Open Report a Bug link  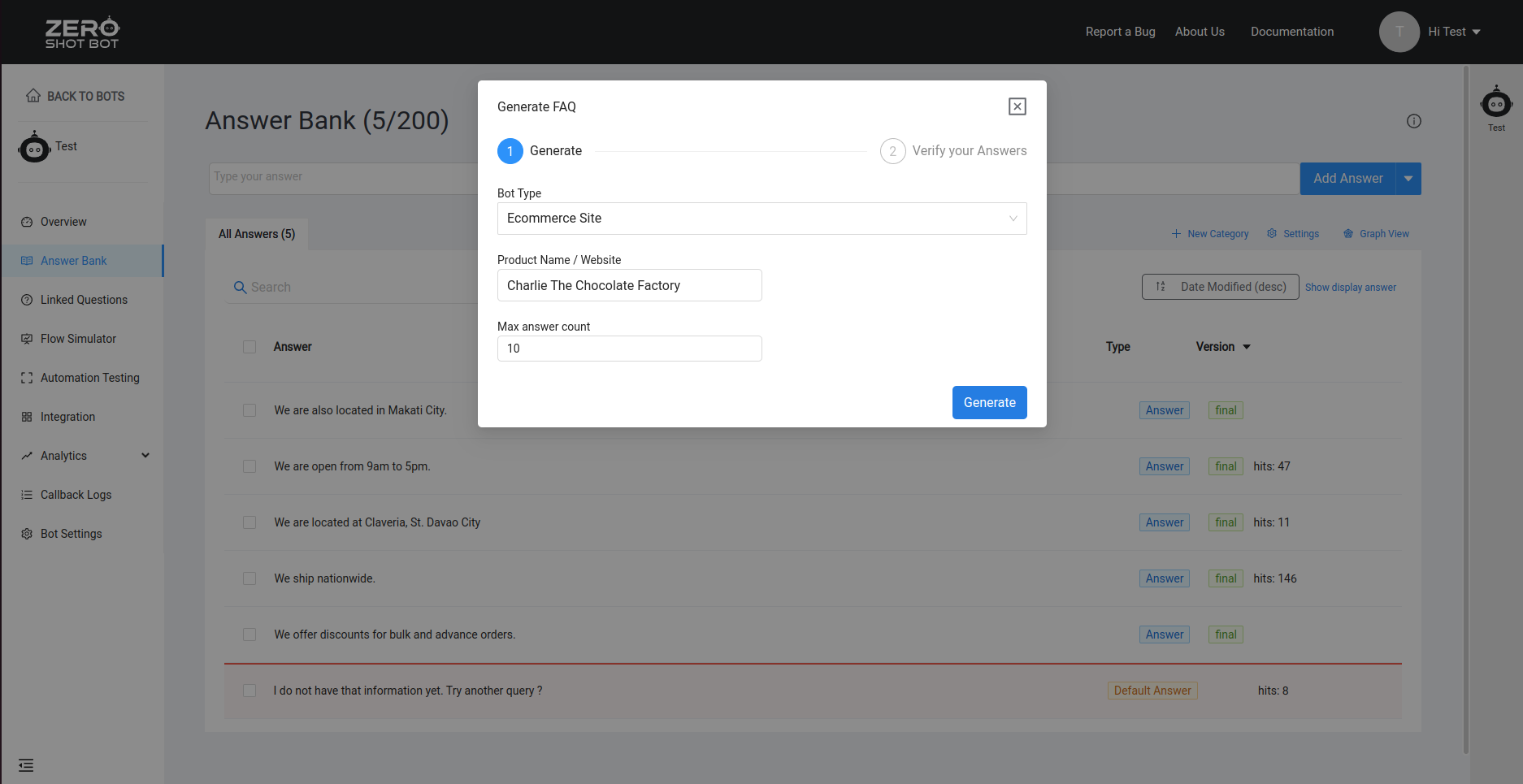(x=1120, y=32)
